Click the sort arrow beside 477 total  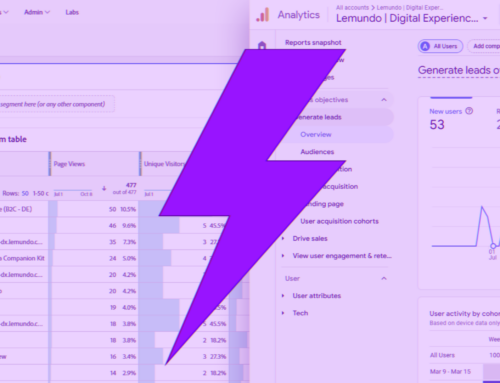tap(104, 188)
